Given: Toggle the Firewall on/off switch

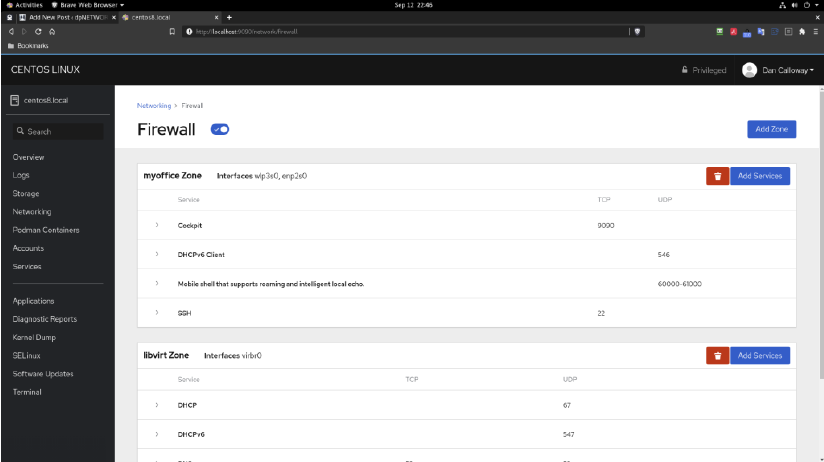Looking at the screenshot, I should [220, 129].
